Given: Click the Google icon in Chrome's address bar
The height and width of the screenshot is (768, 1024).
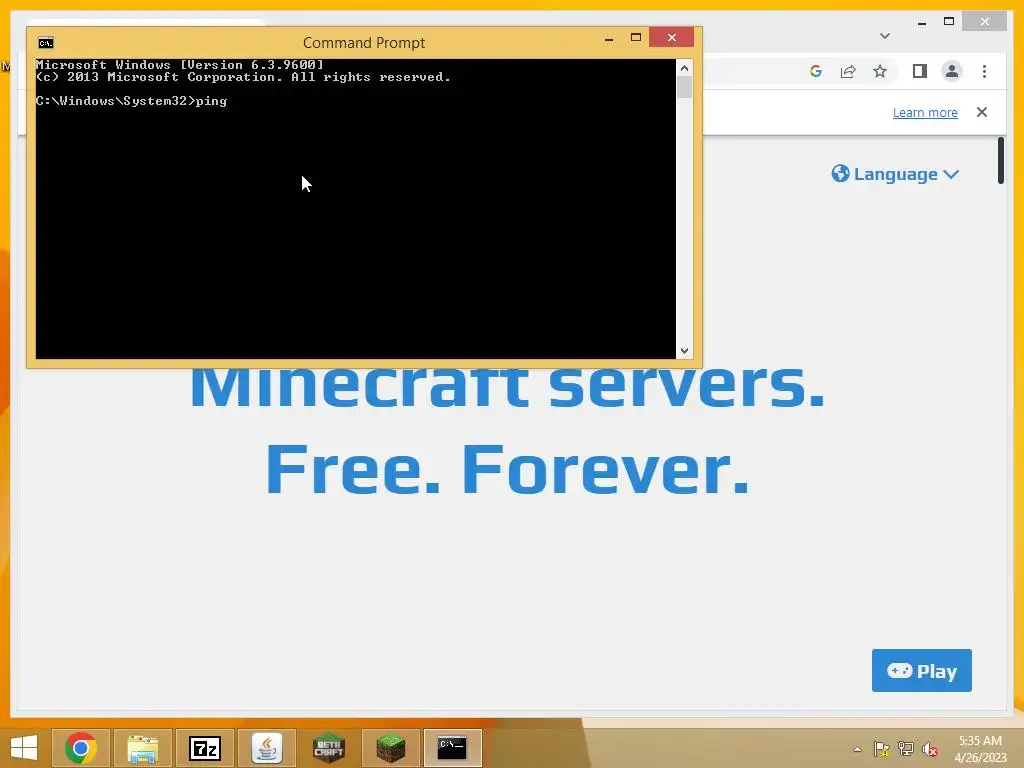Looking at the screenshot, I should pos(816,71).
